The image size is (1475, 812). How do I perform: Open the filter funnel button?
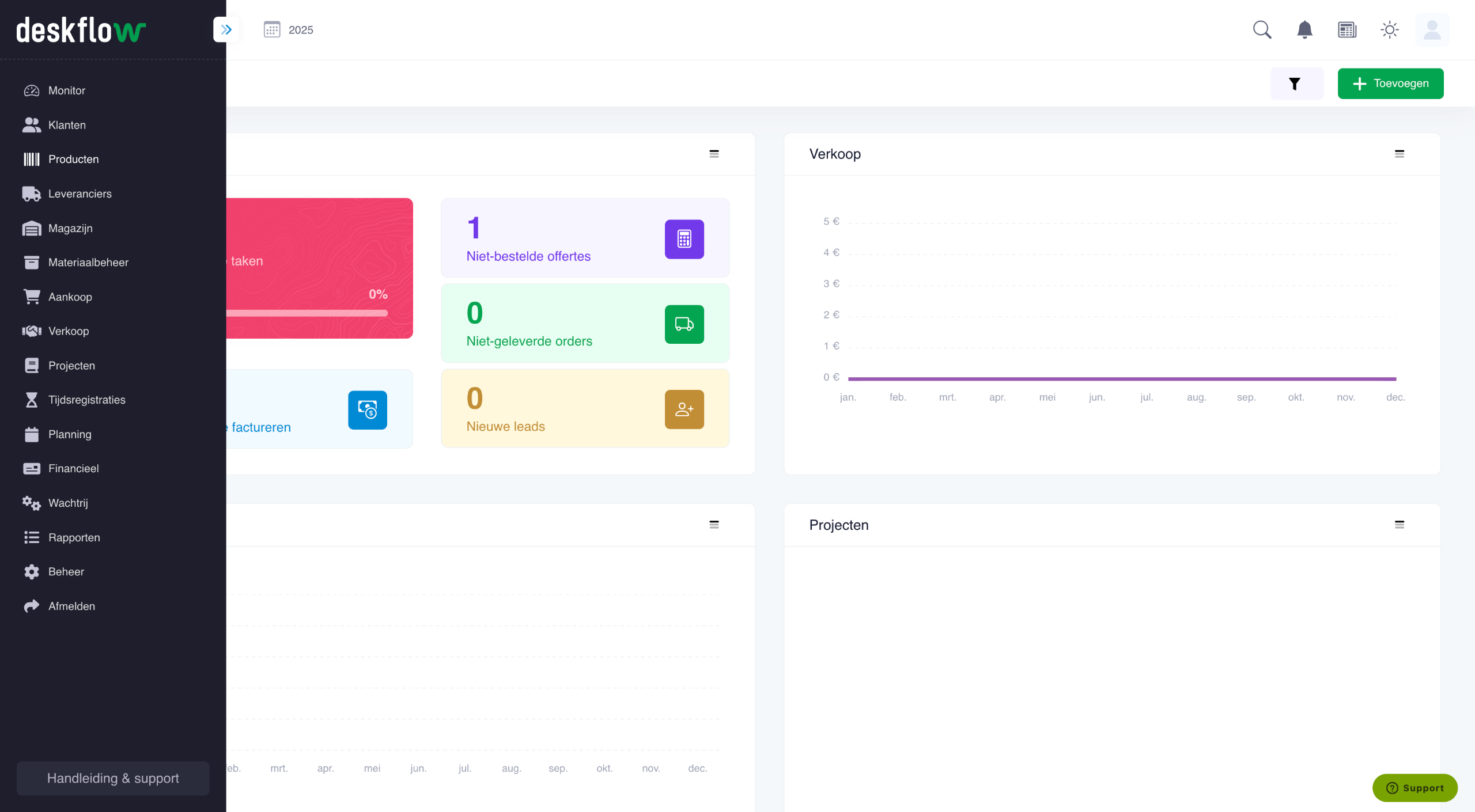pyautogui.click(x=1296, y=84)
